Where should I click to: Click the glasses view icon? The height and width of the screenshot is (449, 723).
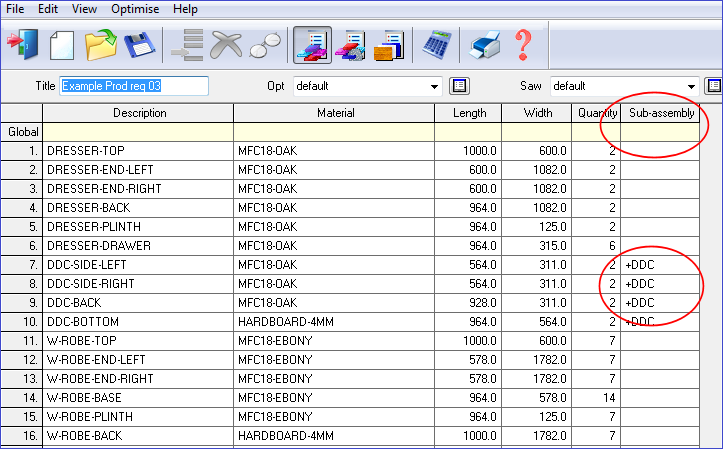click(x=265, y=45)
